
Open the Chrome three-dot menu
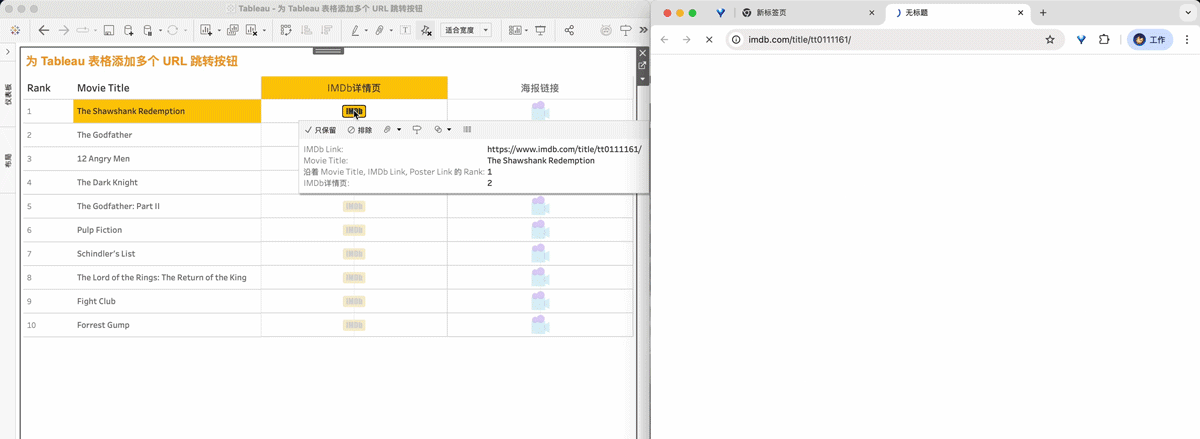(x=1187, y=40)
